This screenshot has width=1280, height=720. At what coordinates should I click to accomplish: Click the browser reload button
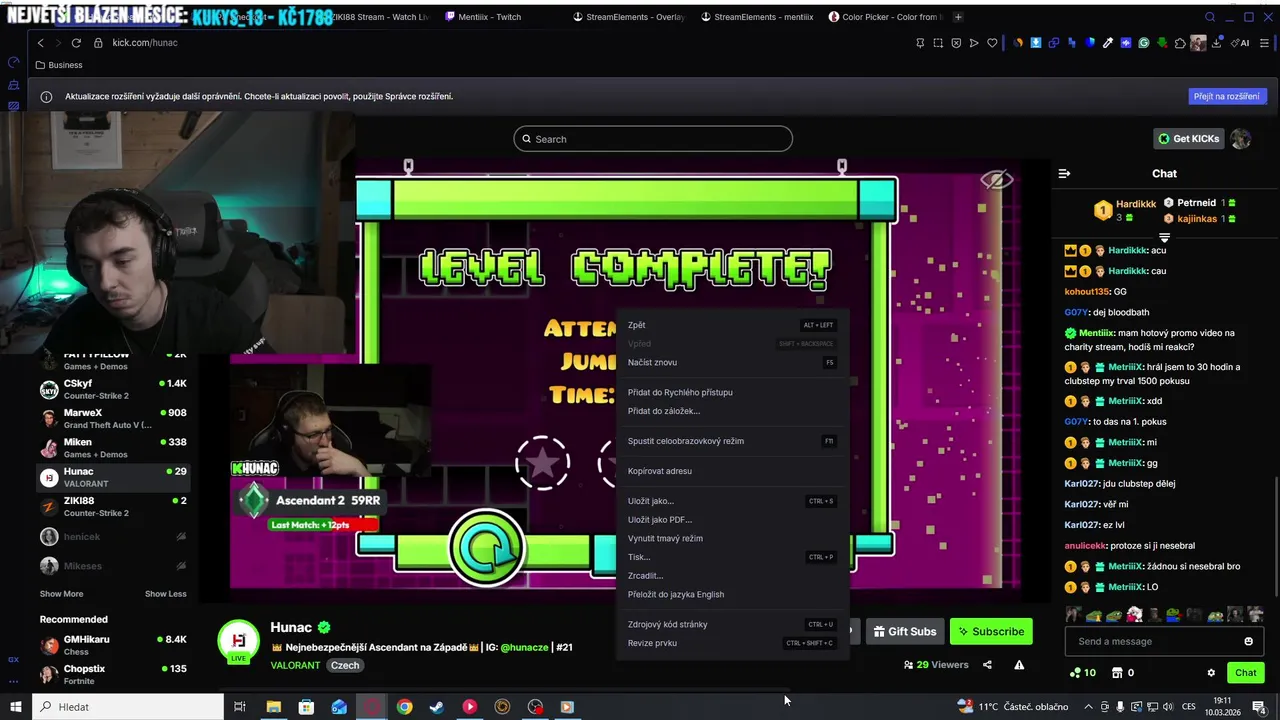[77, 43]
